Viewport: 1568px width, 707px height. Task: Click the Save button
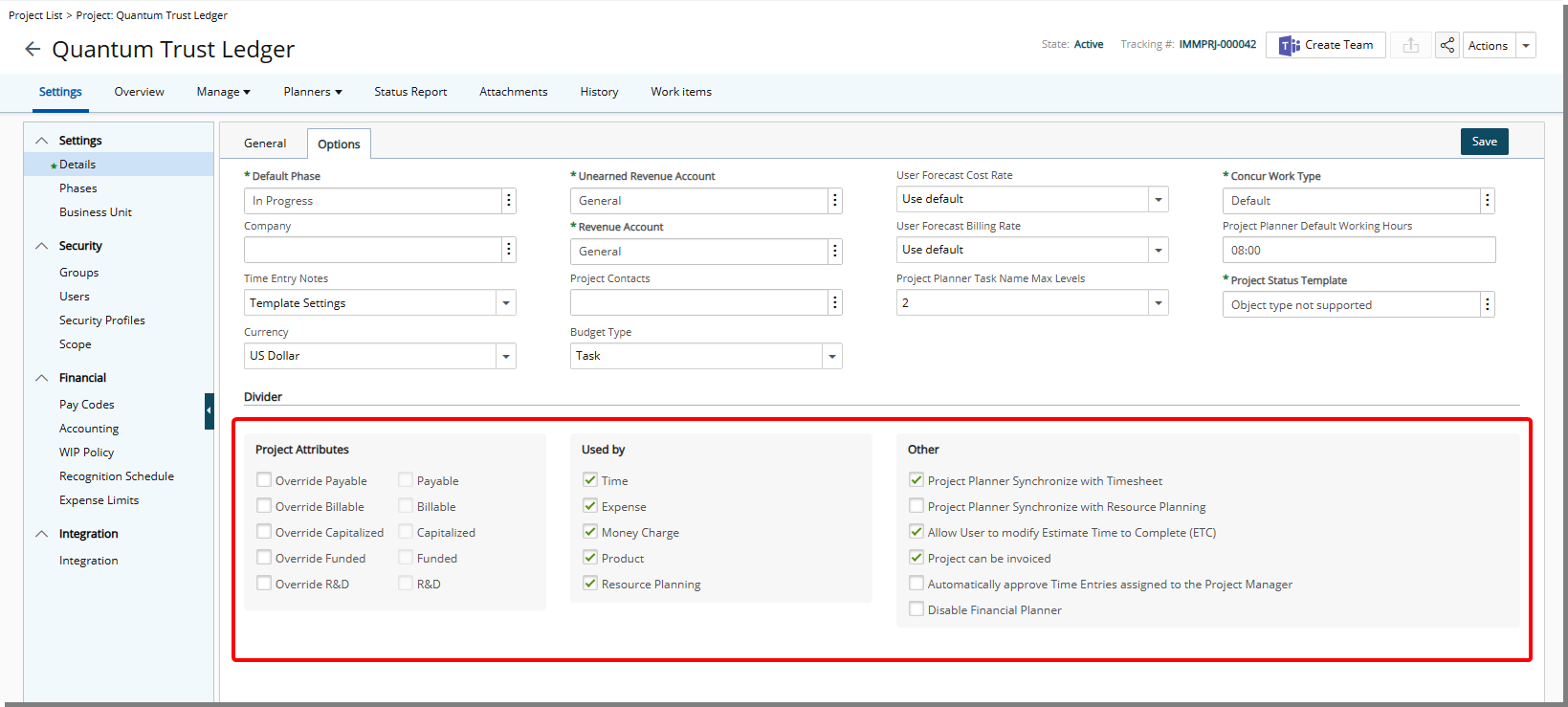(x=1484, y=142)
